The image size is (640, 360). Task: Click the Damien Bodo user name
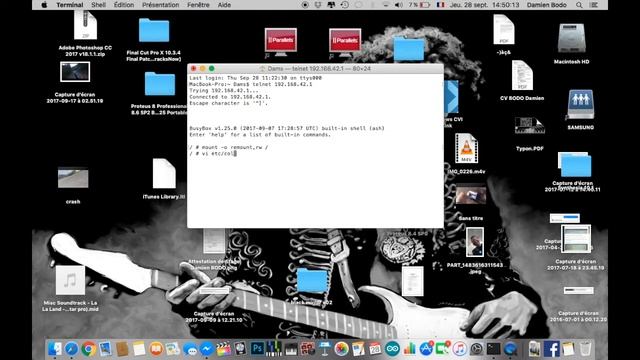coord(547,5)
